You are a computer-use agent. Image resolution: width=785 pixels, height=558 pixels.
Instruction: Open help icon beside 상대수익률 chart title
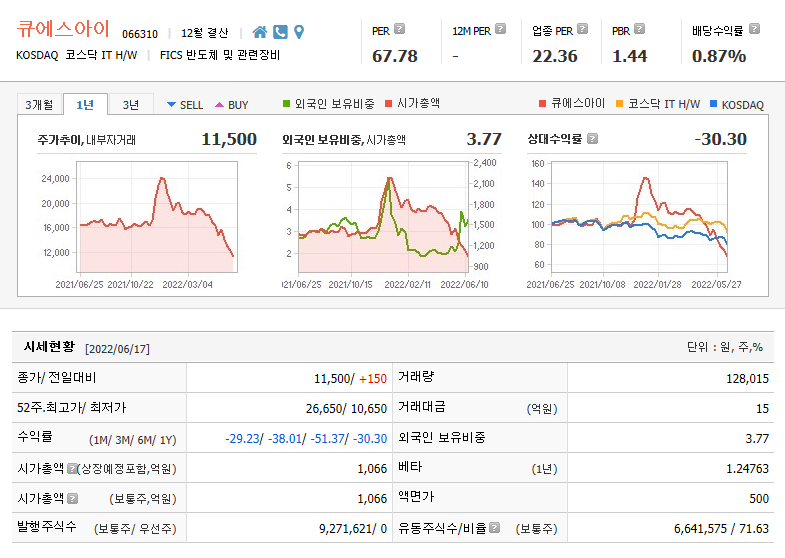point(592,138)
